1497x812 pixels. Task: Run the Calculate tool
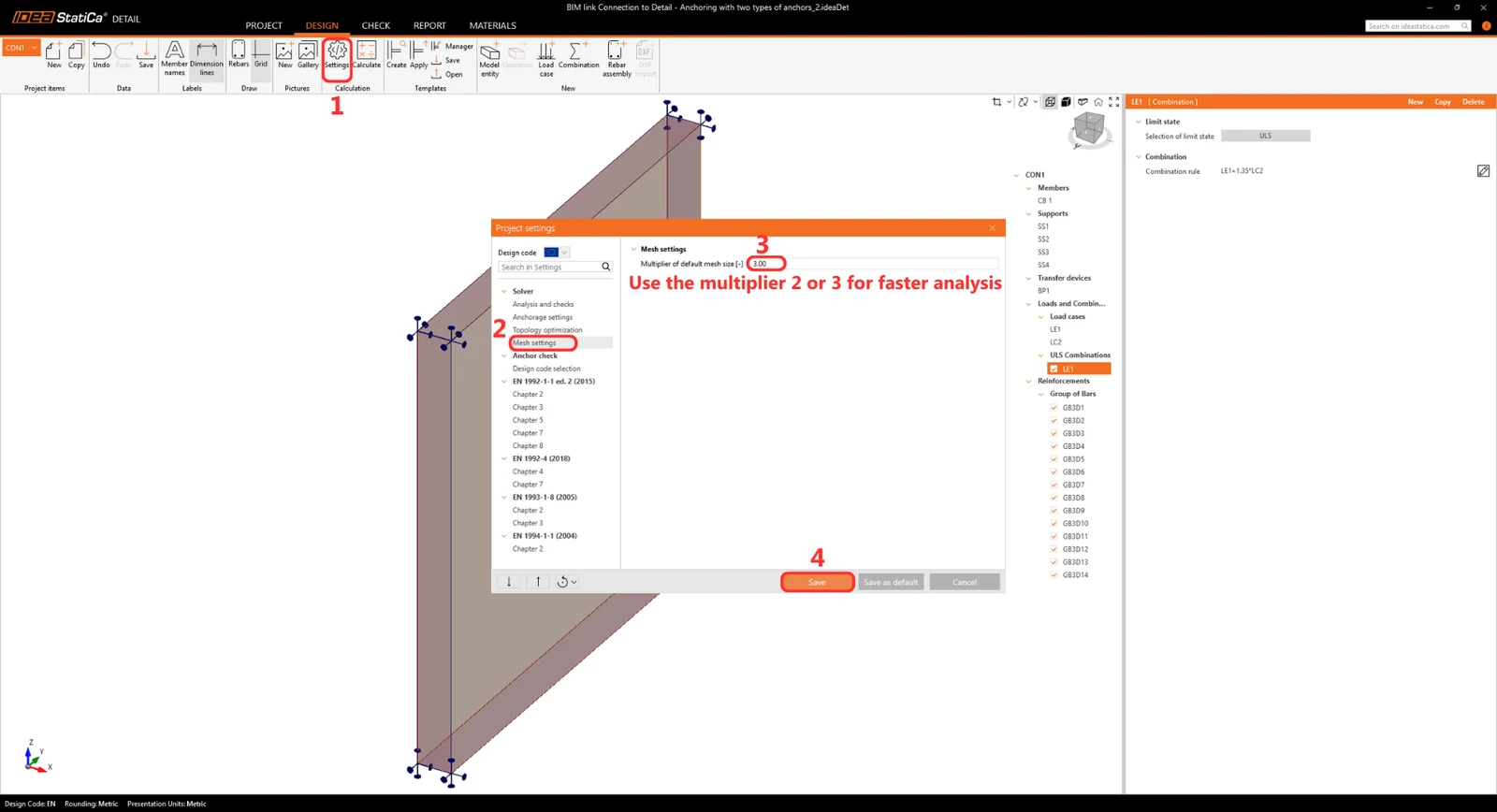(367, 55)
